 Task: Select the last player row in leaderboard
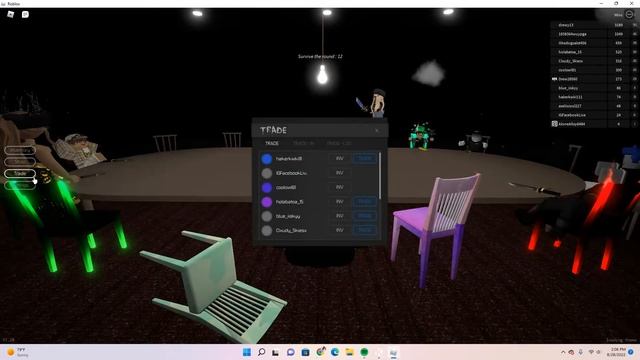(x=595, y=124)
